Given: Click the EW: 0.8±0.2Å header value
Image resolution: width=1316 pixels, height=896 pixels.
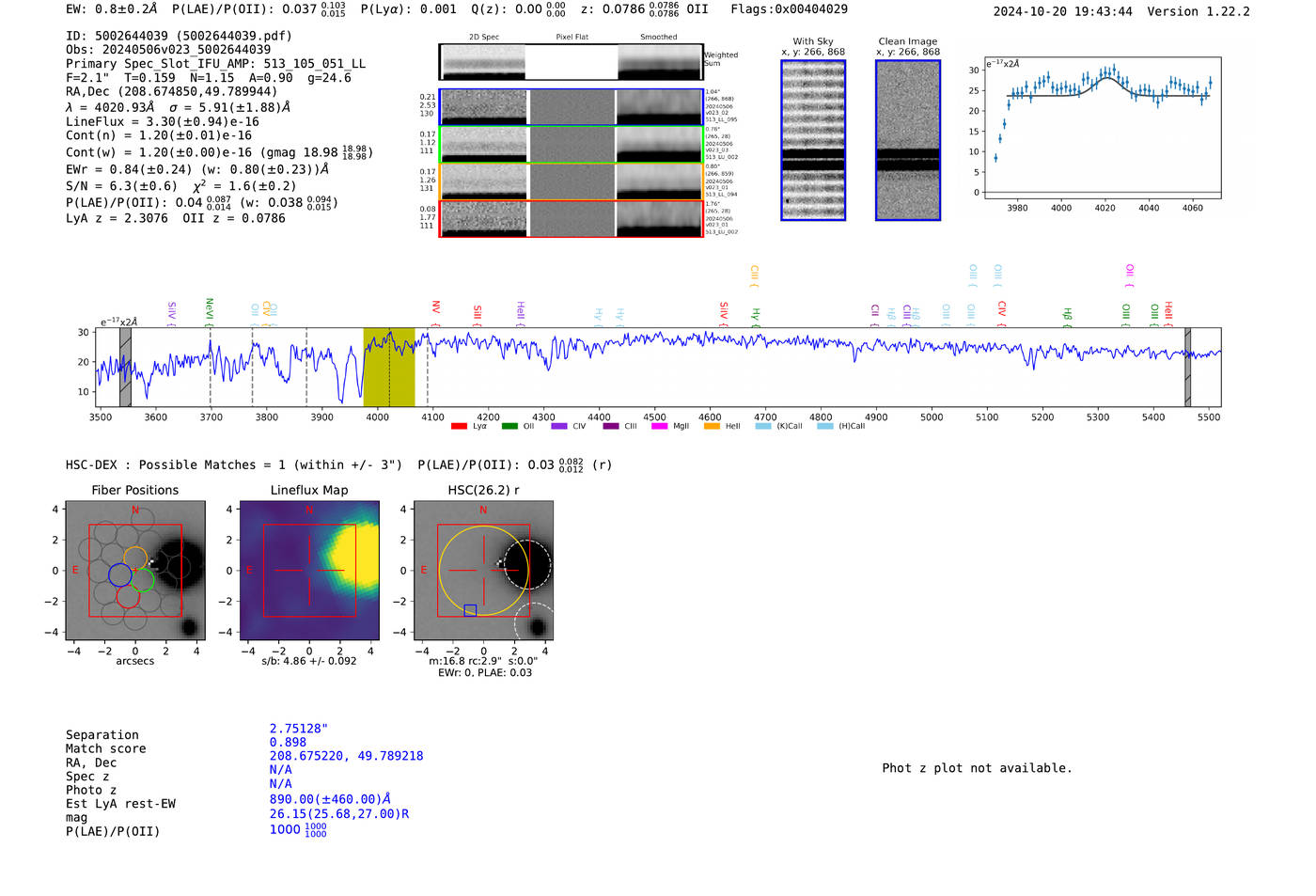Looking at the screenshot, I should pos(112,9).
